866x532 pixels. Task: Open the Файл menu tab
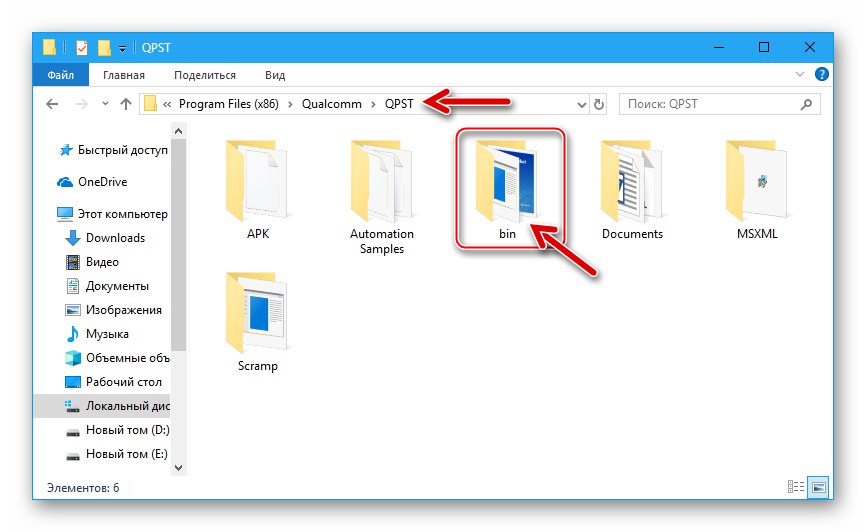pos(61,75)
